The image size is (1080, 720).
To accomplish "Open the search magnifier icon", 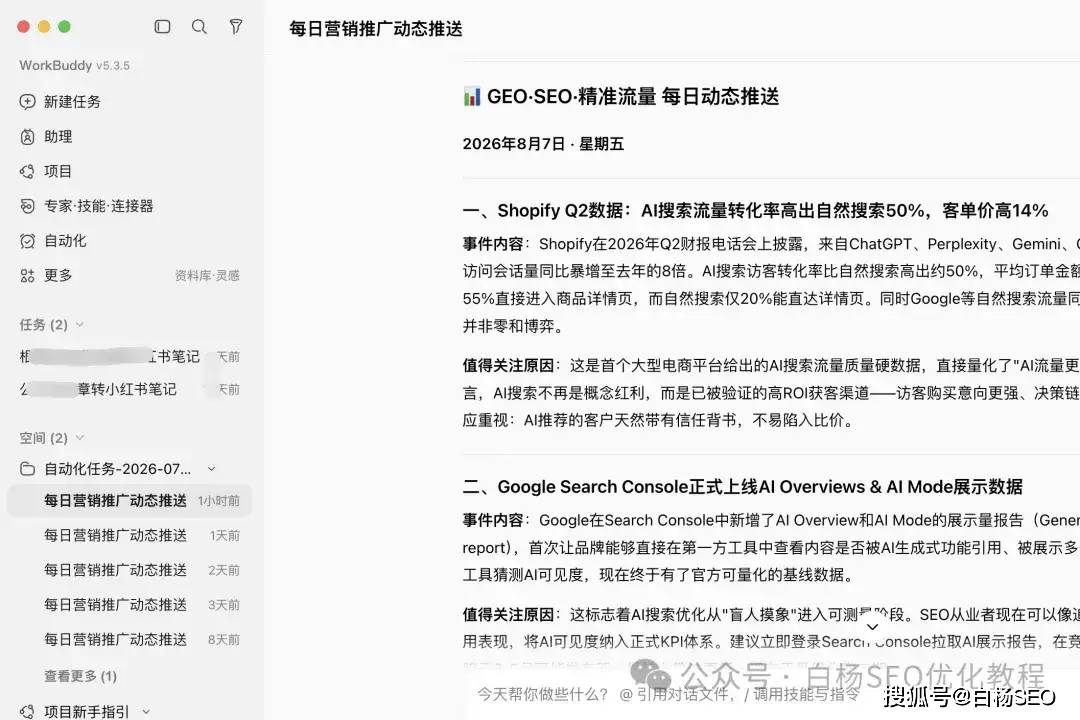I will click(x=199, y=27).
